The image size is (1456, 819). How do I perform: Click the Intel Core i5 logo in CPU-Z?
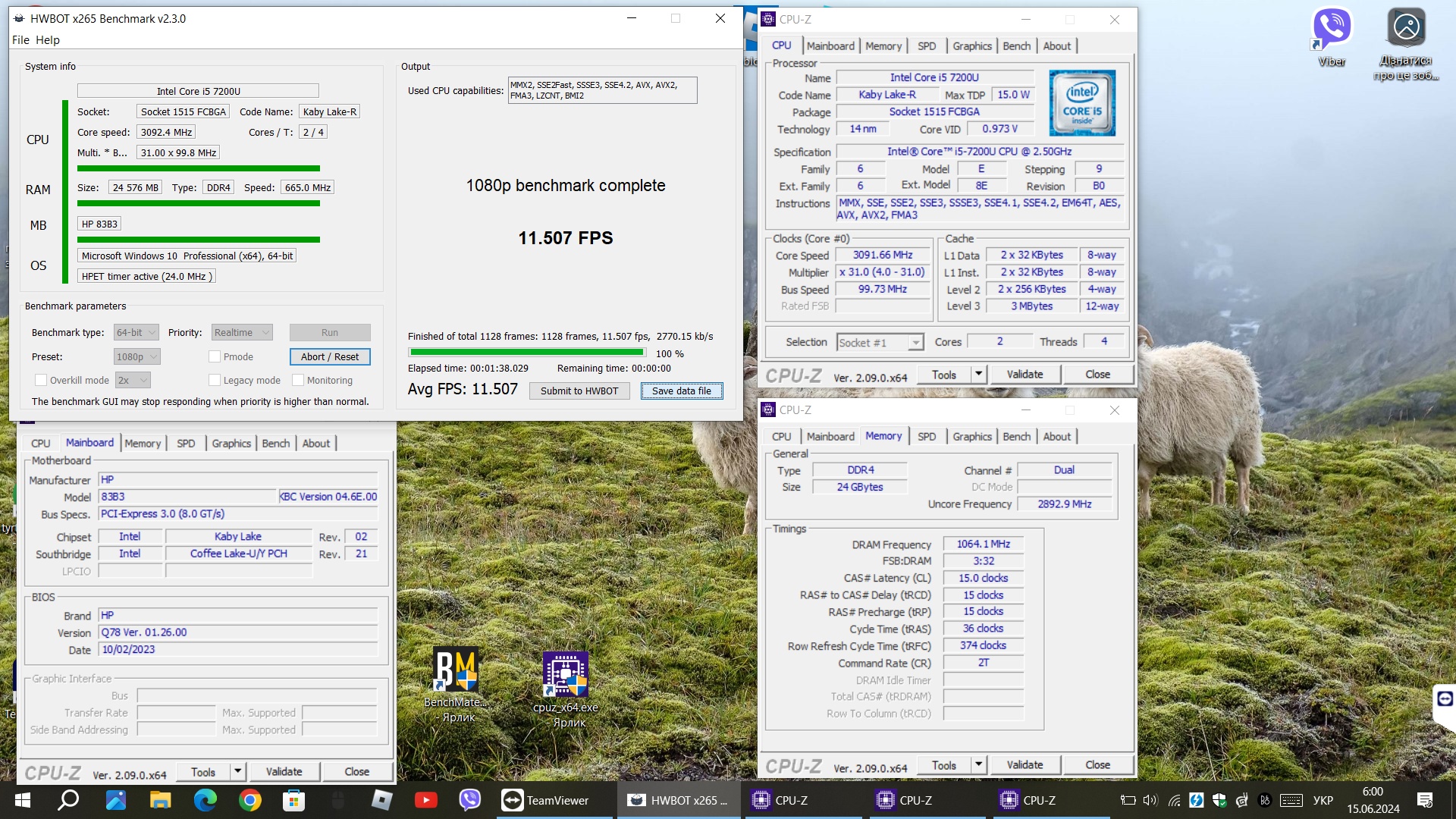coord(1082,103)
